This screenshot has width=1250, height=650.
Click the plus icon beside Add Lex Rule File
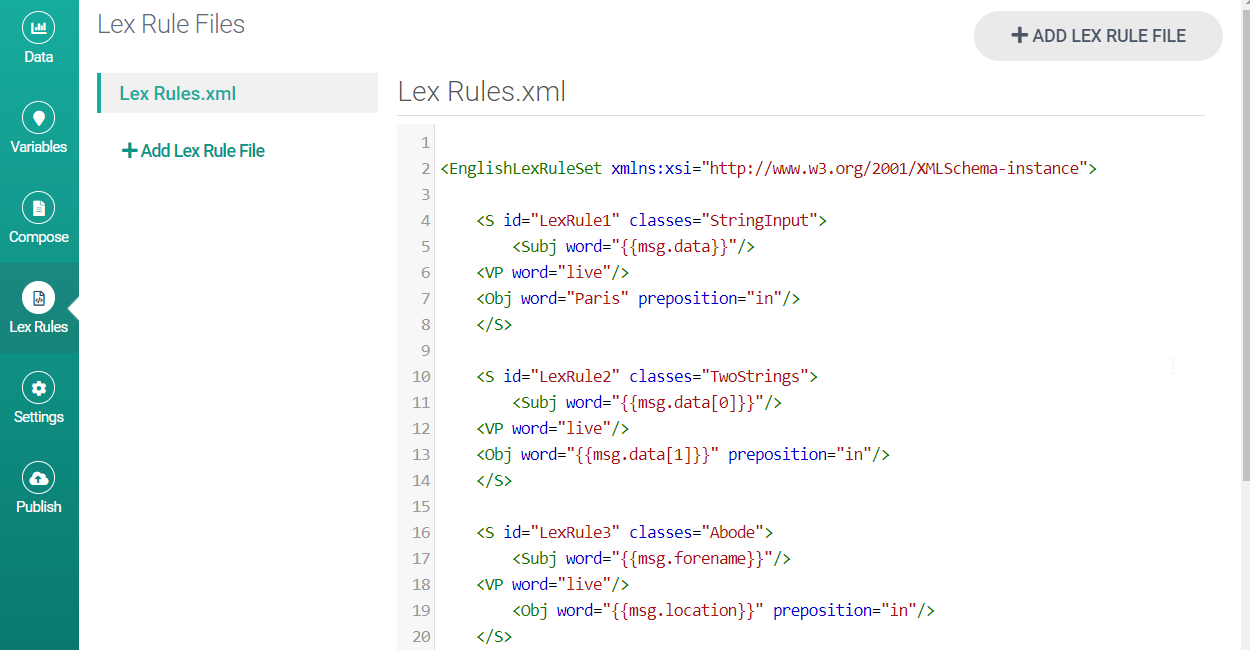pos(129,151)
